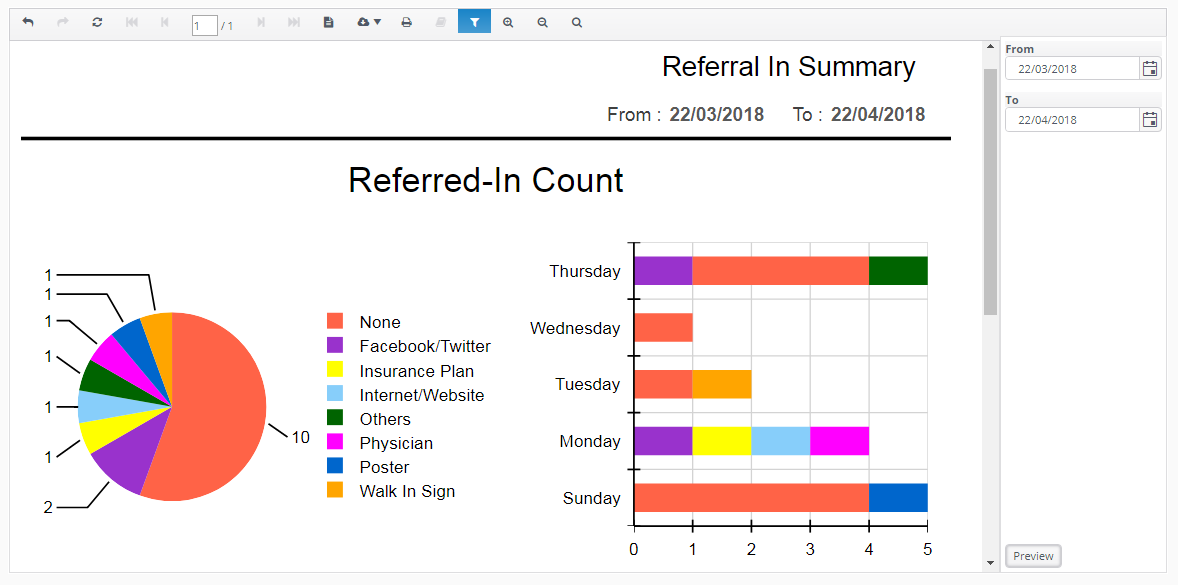Open the search magnifier tool
Screen dimensions: 1178x585
(x=577, y=22)
